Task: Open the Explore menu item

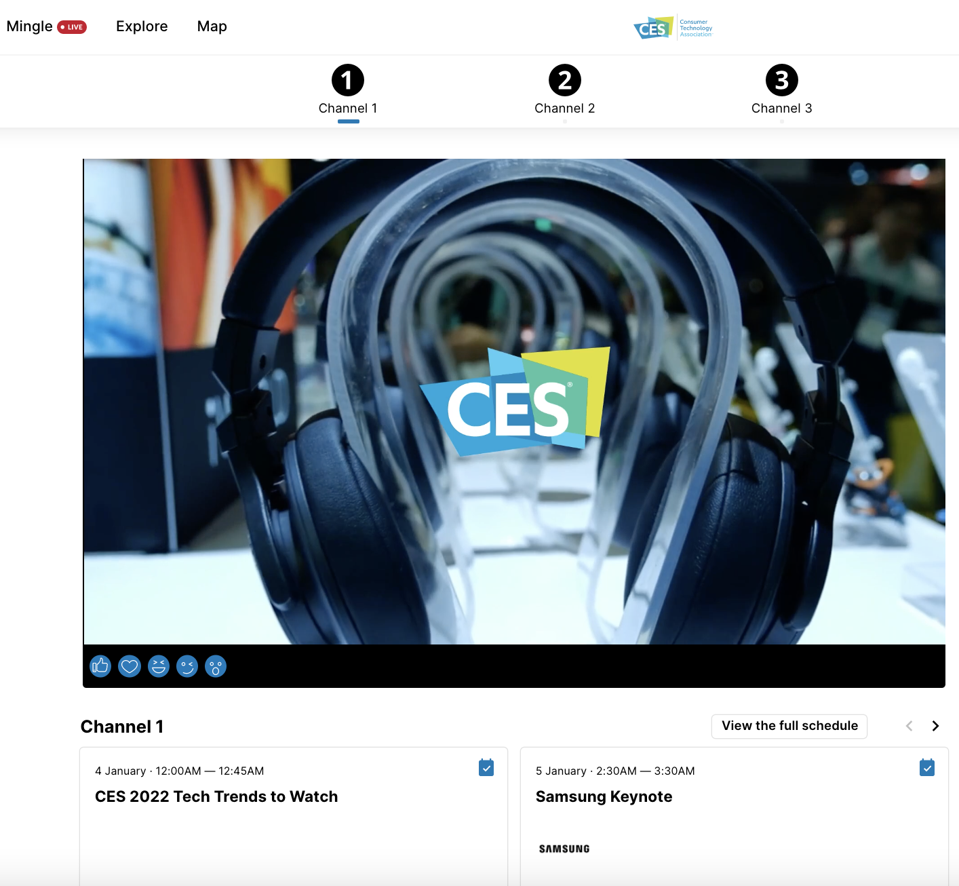Action: (x=141, y=26)
